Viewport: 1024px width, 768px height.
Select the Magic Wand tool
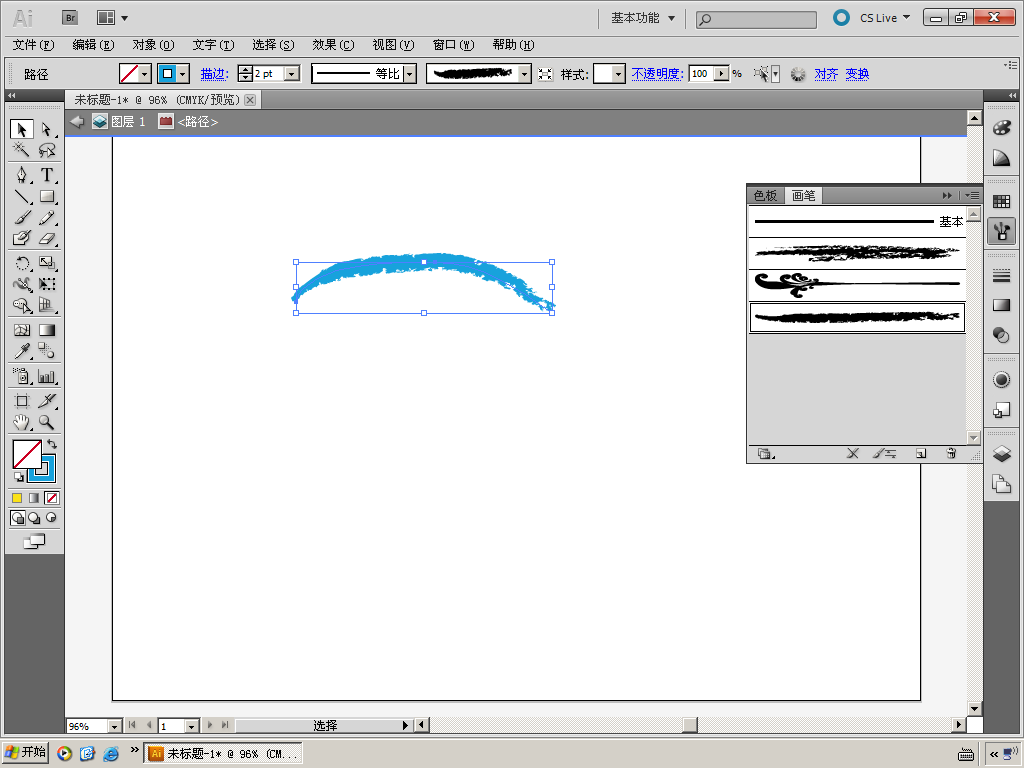click(x=22, y=150)
